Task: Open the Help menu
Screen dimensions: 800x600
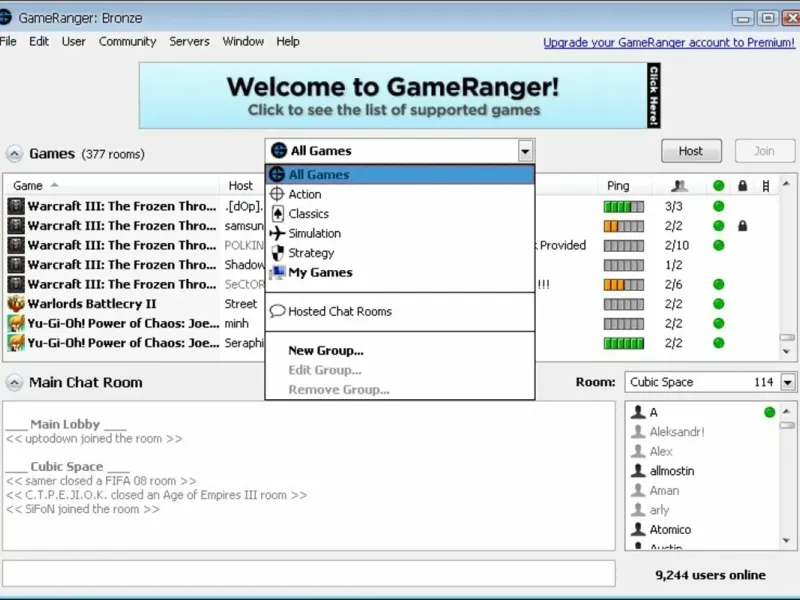Action: click(x=288, y=41)
